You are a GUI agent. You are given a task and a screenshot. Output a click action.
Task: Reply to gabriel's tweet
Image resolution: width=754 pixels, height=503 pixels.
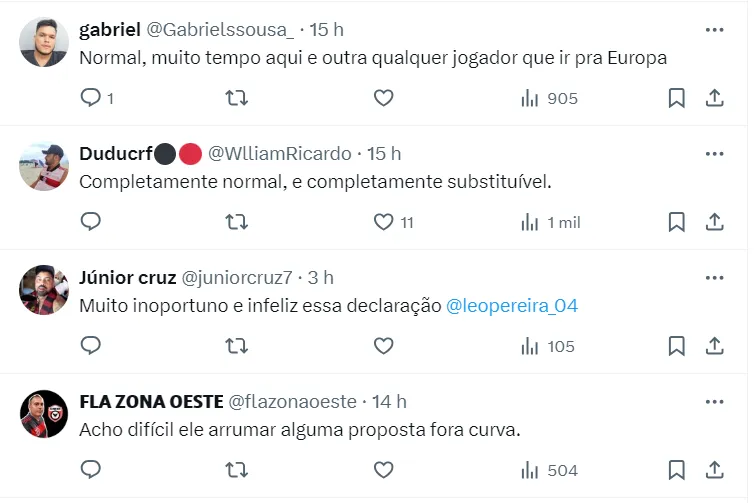(x=91, y=98)
